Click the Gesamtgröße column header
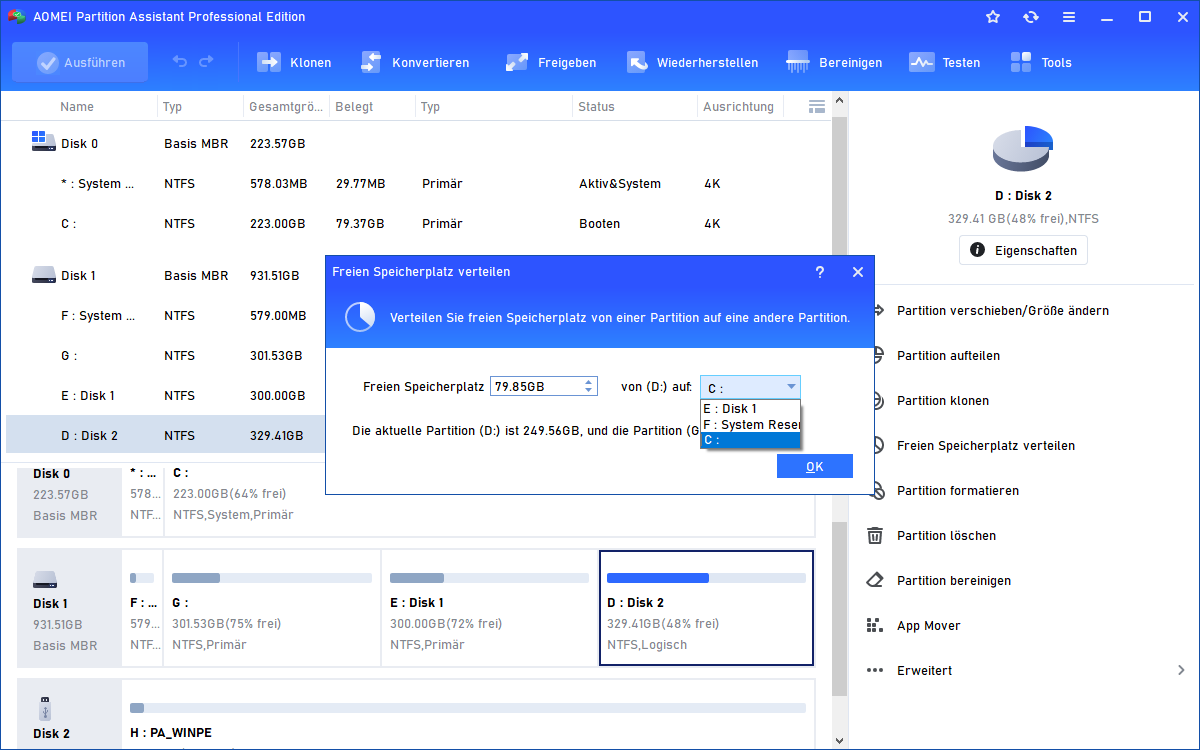This screenshot has width=1200, height=750. pos(286,107)
